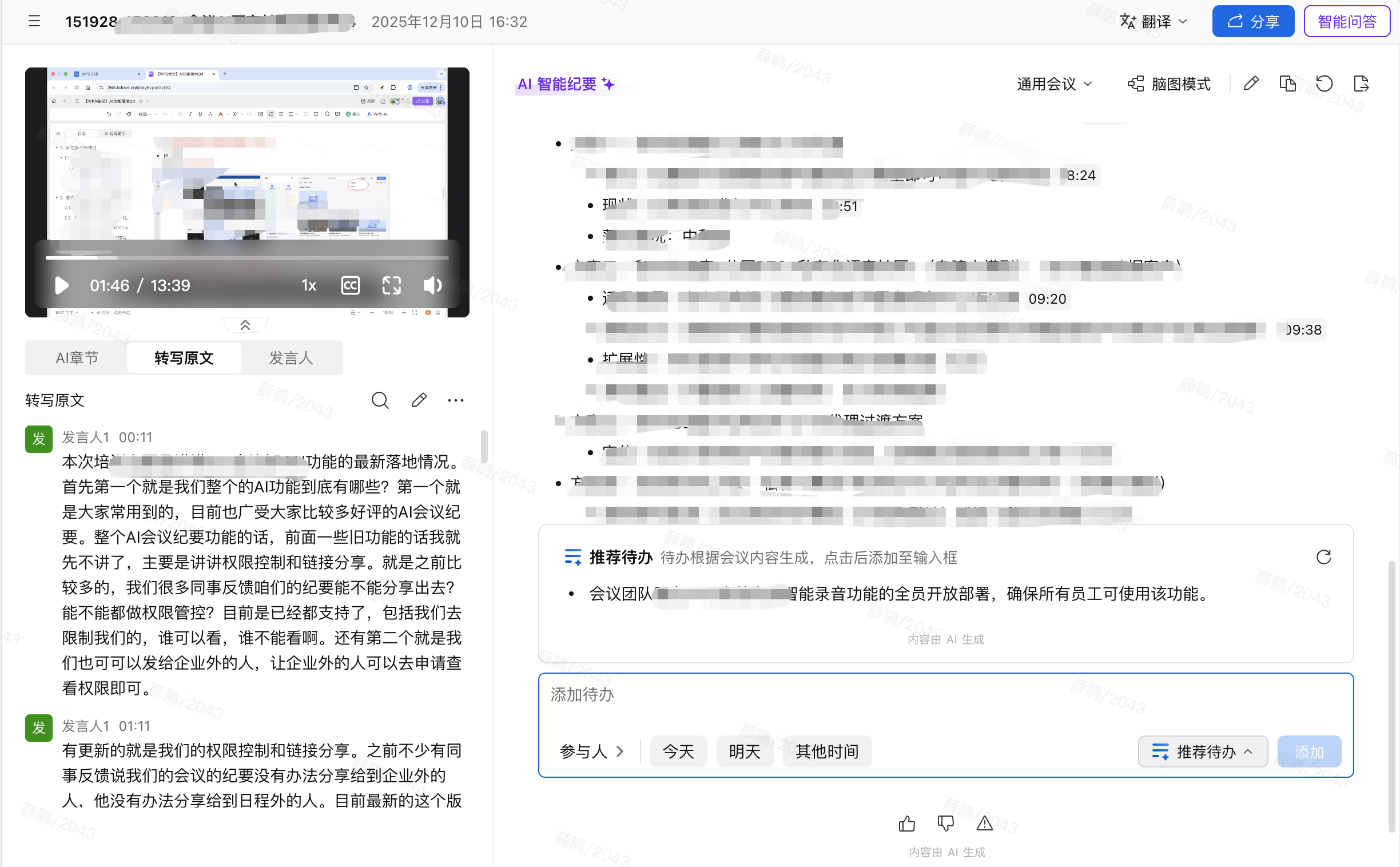Expand the 参与人 participants selector
This screenshot has width=1400, height=867.
click(592, 751)
